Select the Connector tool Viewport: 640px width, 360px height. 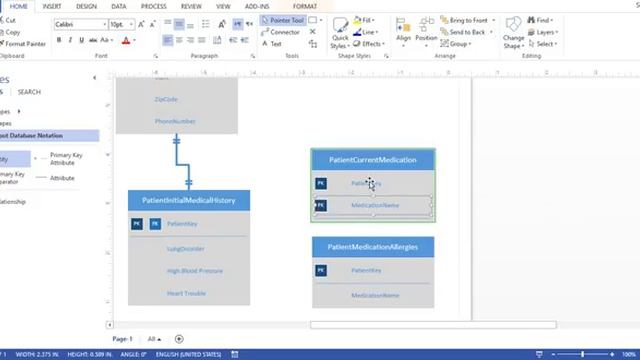280,32
